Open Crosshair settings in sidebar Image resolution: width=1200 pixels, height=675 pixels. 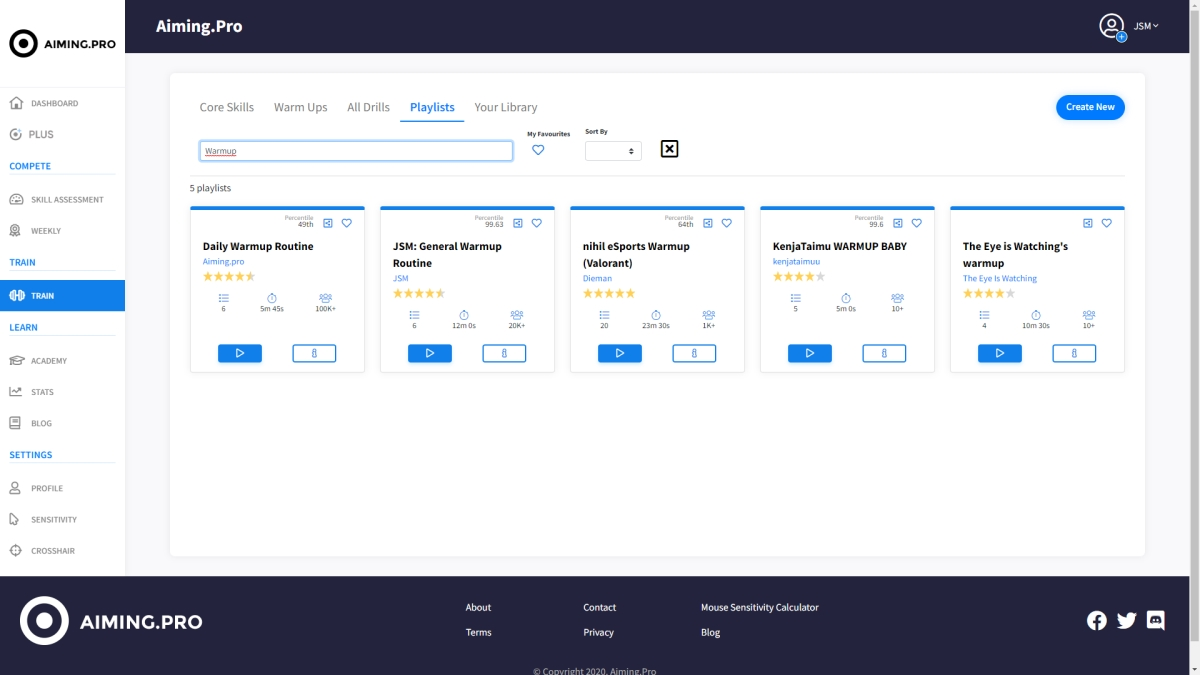pyautogui.click(x=52, y=551)
